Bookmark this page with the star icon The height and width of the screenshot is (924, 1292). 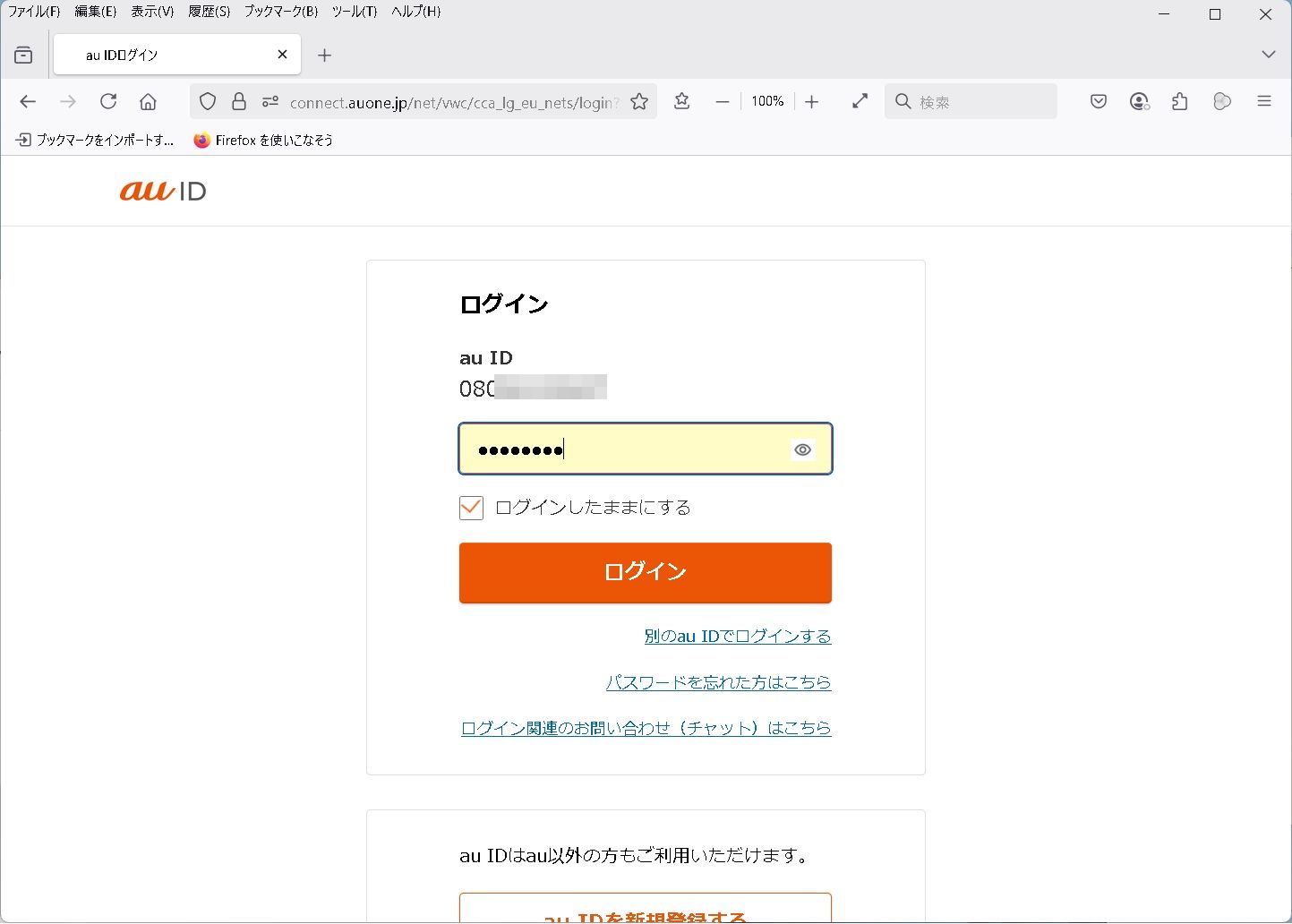639,102
